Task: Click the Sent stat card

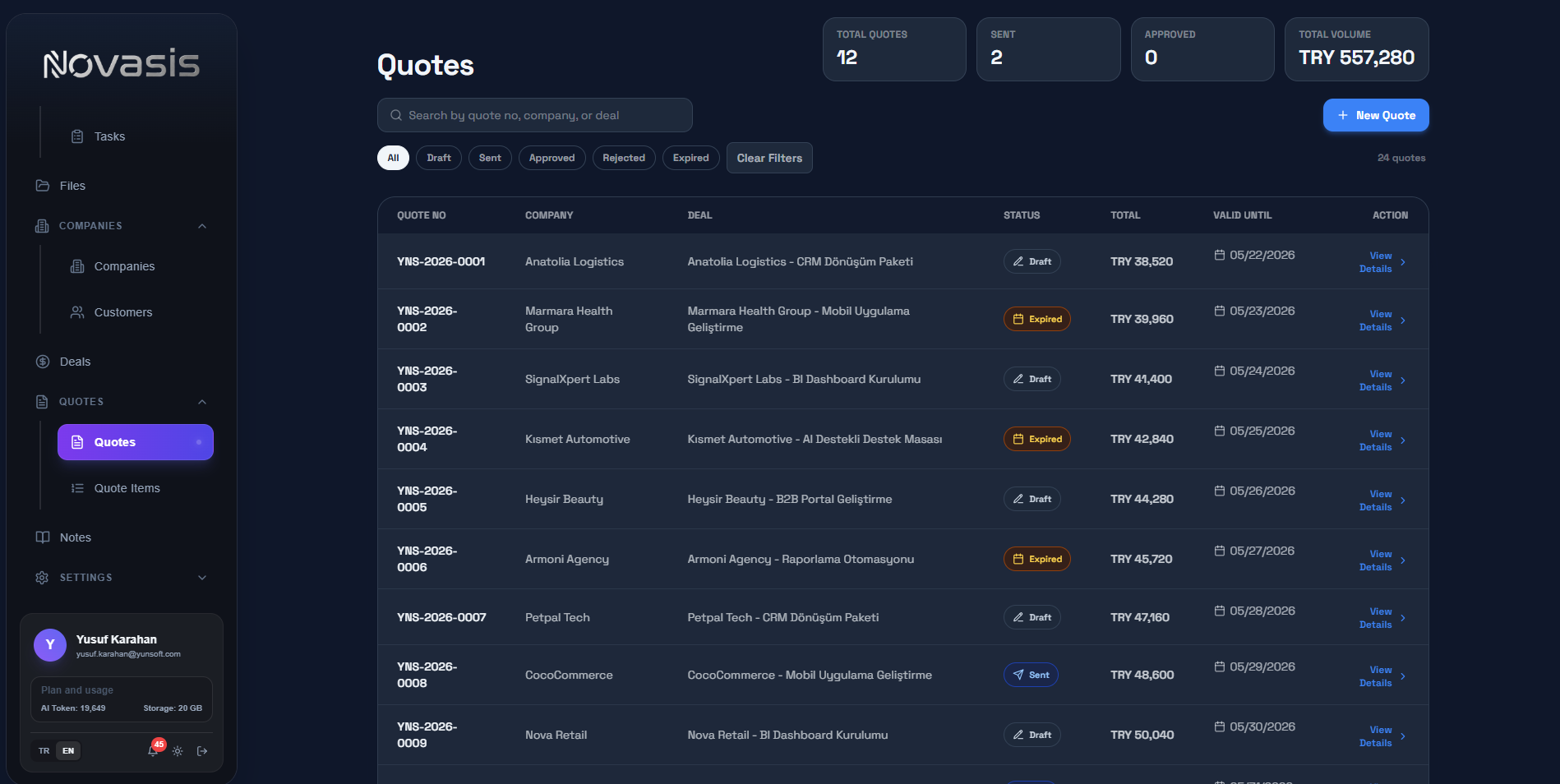Action: [x=1049, y=49]
